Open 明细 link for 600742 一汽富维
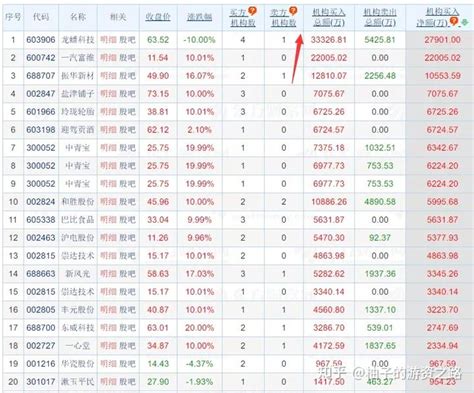This screenshot has width=474, height=393. [x=108, y=58]
